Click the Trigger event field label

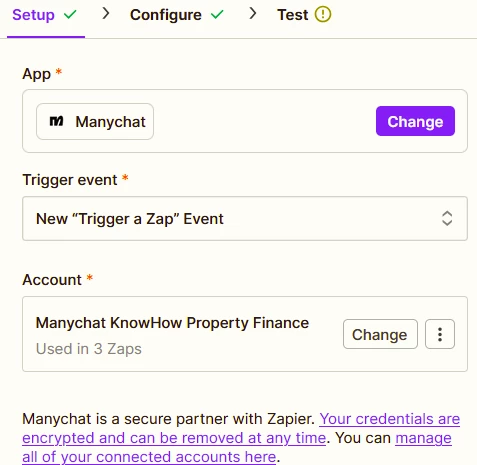70,180
